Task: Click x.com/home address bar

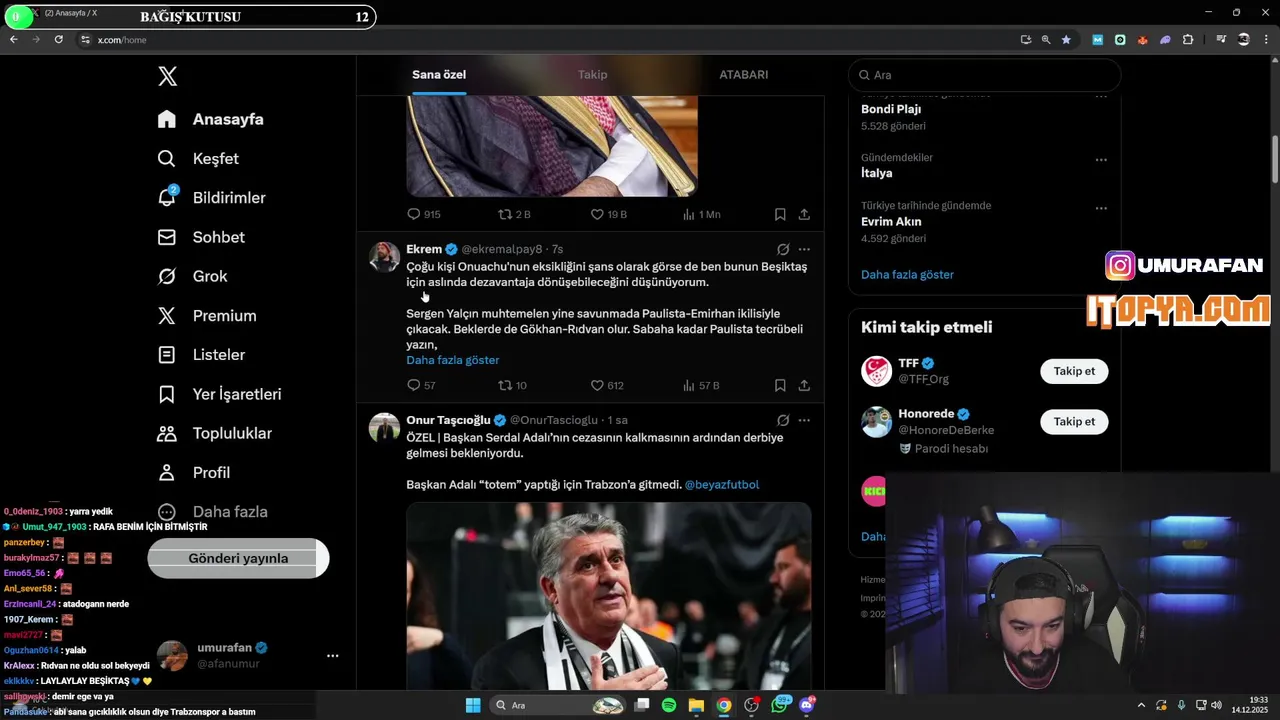Action: tap(122, 40)
